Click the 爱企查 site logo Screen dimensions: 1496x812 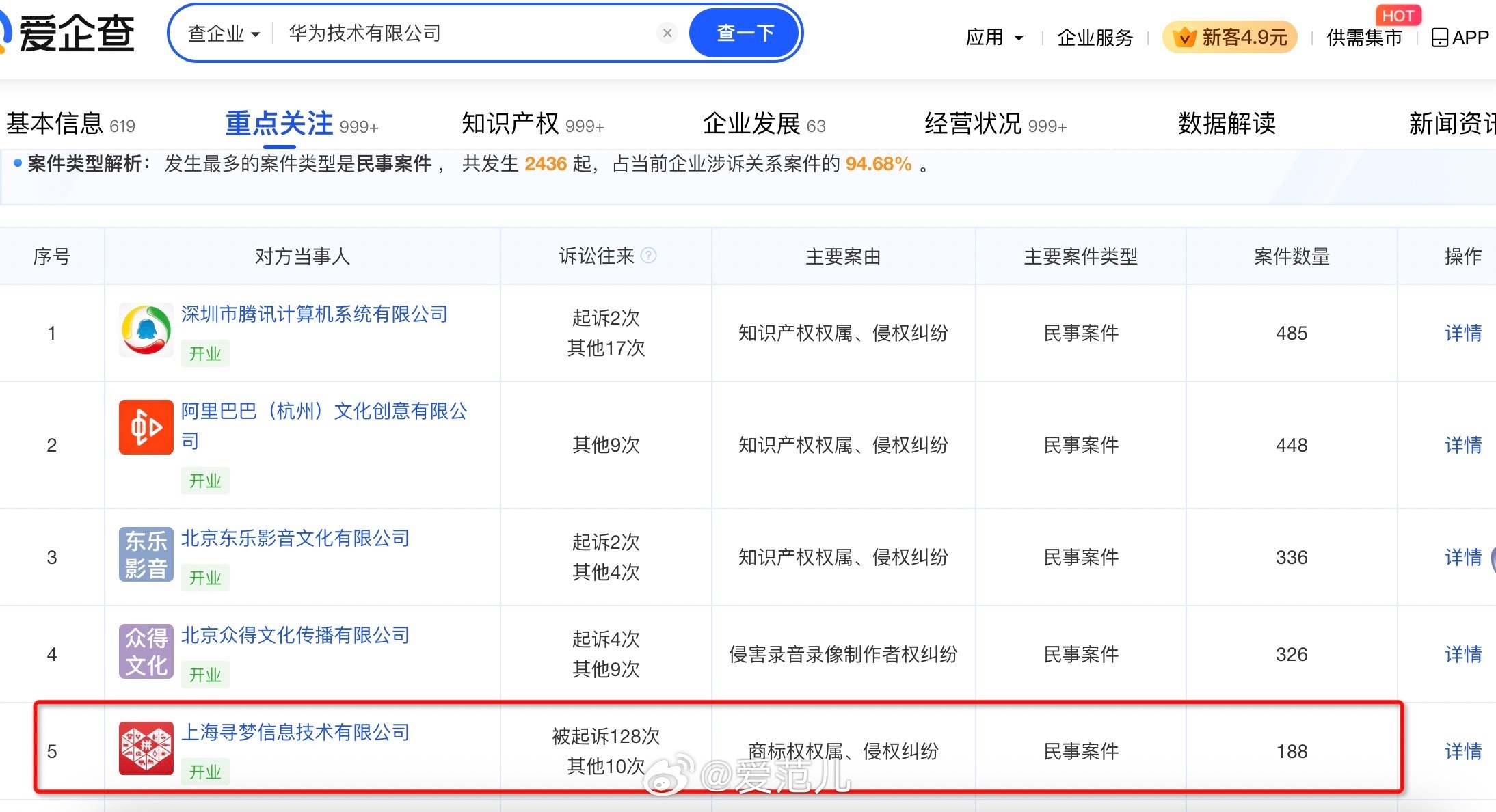point(68,33)
